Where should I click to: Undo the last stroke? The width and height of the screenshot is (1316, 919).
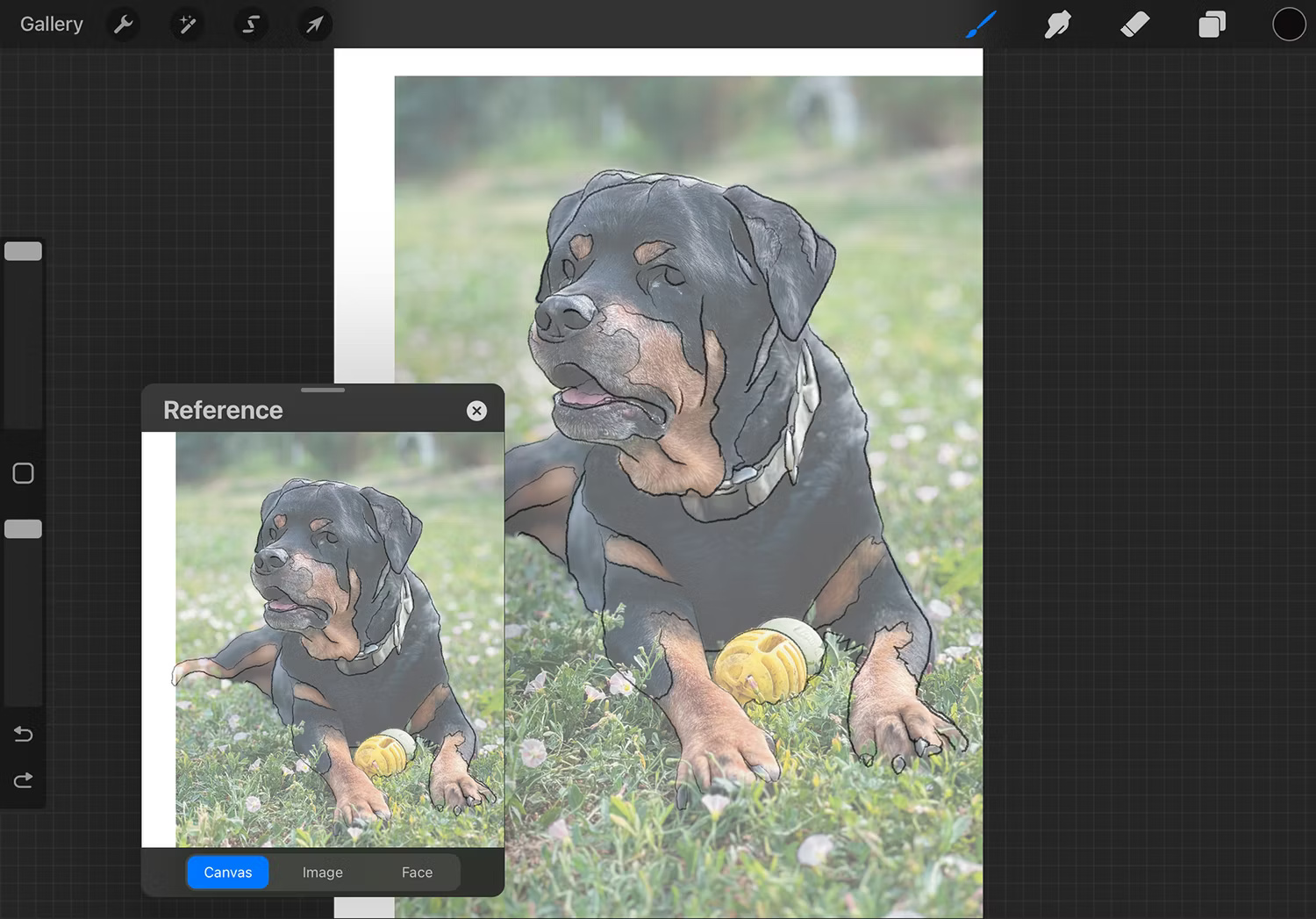tap(23, 734)
